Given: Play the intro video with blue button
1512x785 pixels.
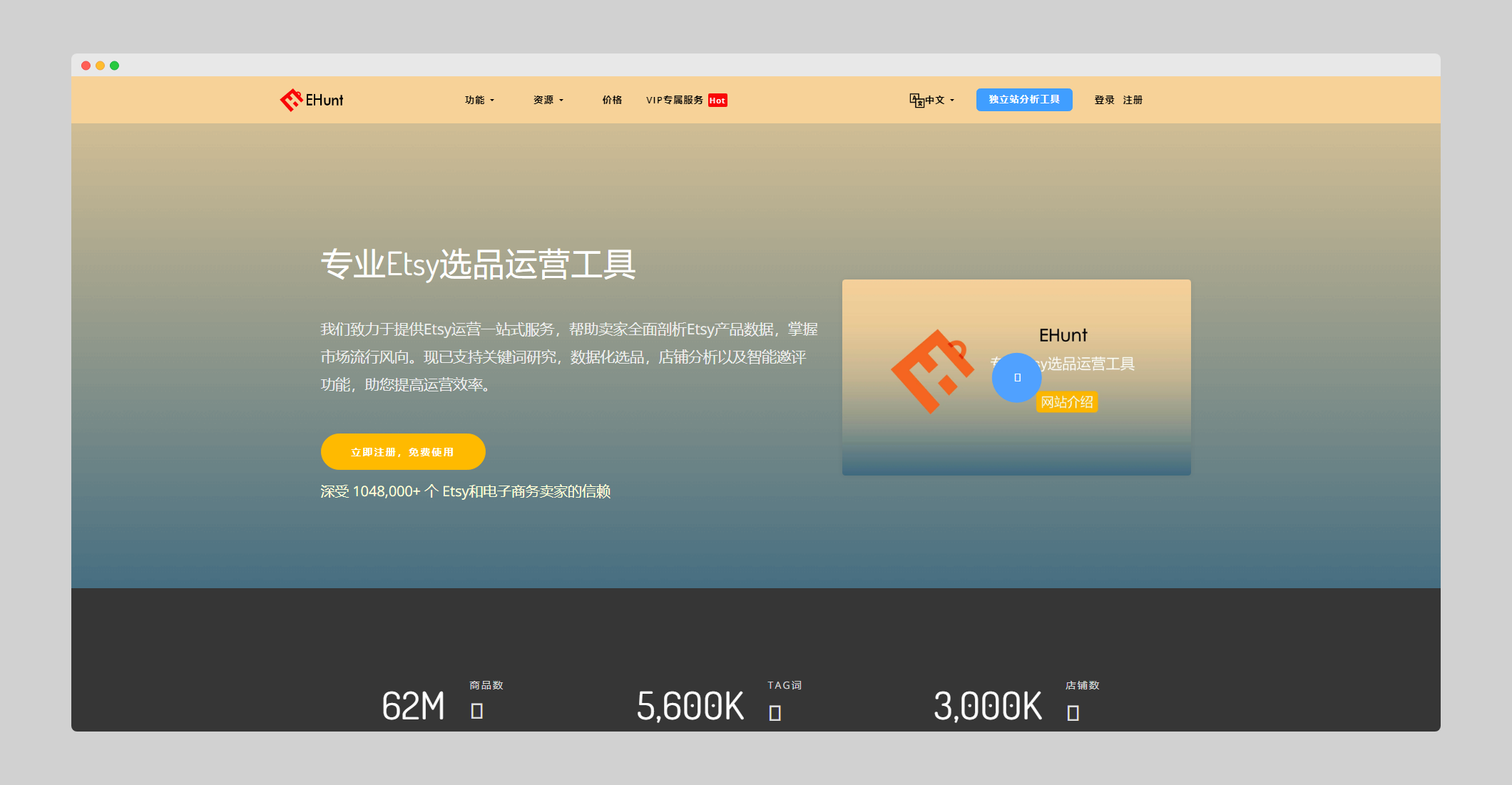Looking at the screenshot, I should [1017, 377].
